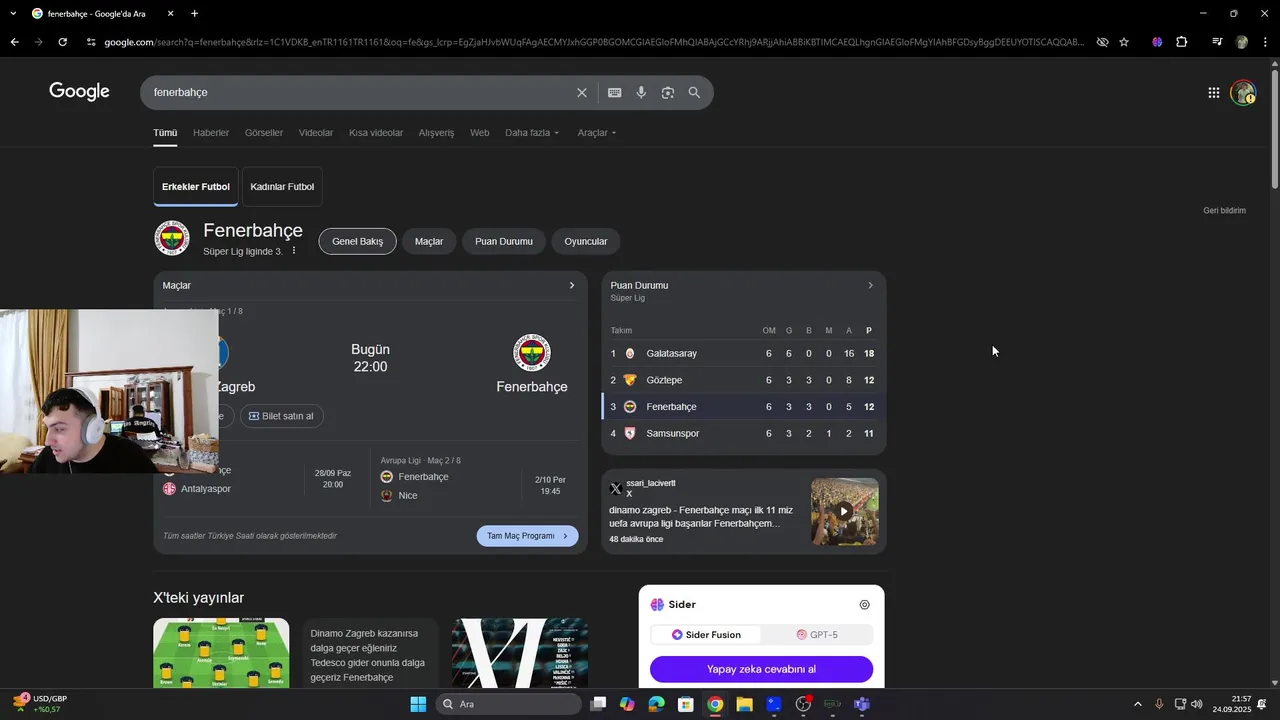Click the Bilet satın al button
1280x720 pixels.
281,416
